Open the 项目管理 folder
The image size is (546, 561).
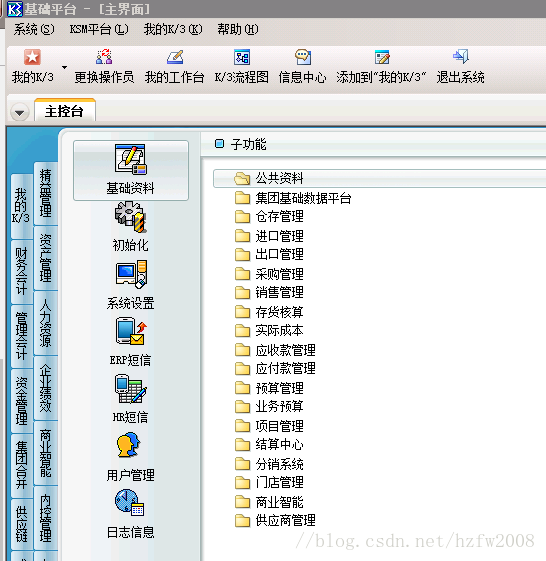point(269,426)
